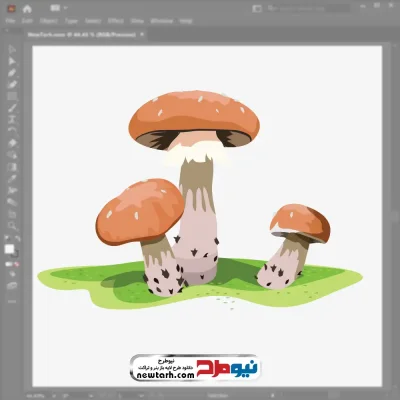
Task: Choose the Selection tool arrow
Action: tap(12, 49)
